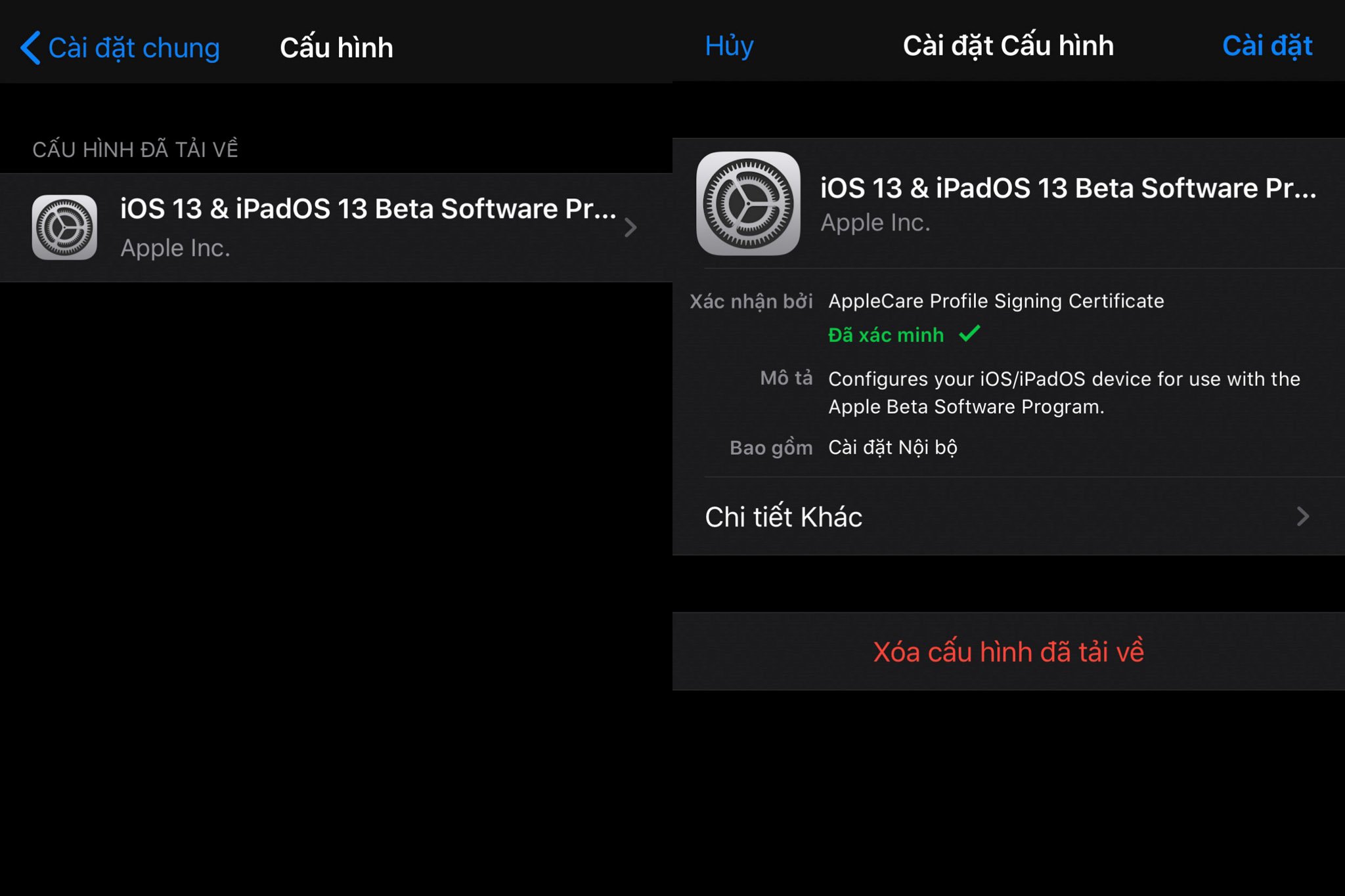Tap AppleCare Profile Signing Certificate text
This screenshot has width=1345, height=896.
[996, 301]
